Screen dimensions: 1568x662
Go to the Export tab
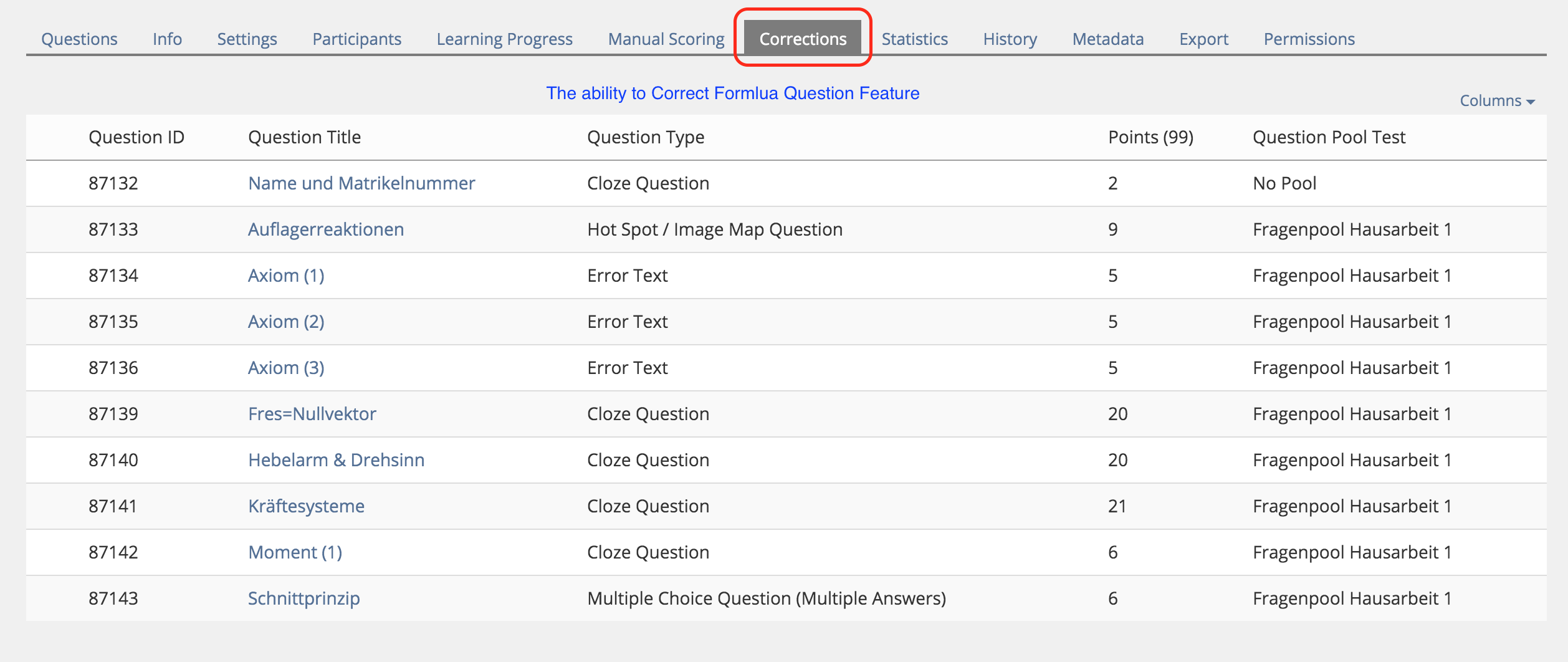1203,39
